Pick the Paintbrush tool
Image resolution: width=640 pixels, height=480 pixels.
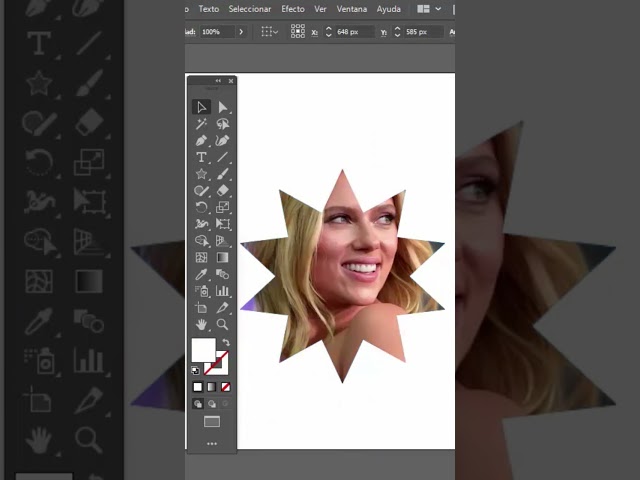222,174
